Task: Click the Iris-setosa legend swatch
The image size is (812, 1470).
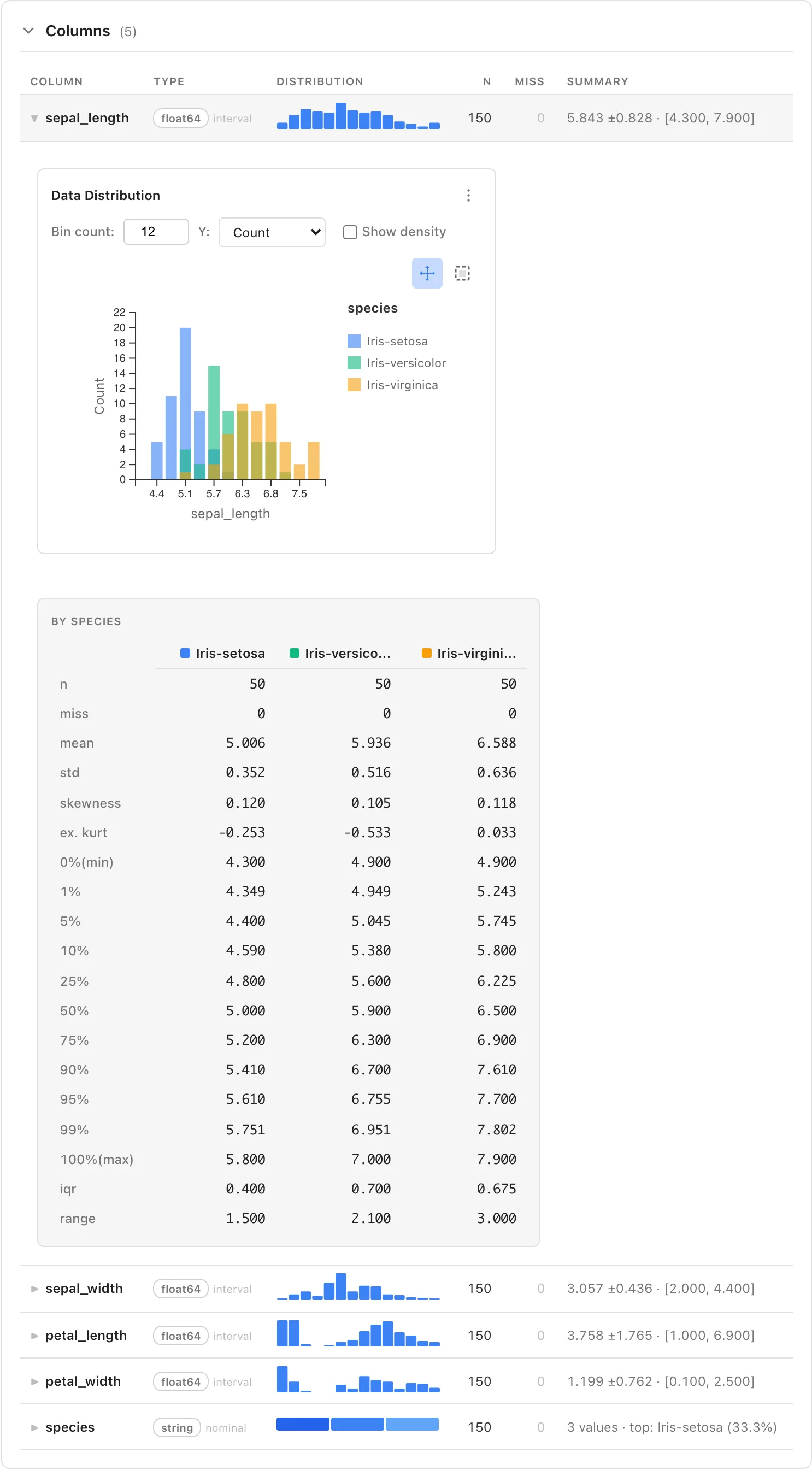Action: pos(354,341)
